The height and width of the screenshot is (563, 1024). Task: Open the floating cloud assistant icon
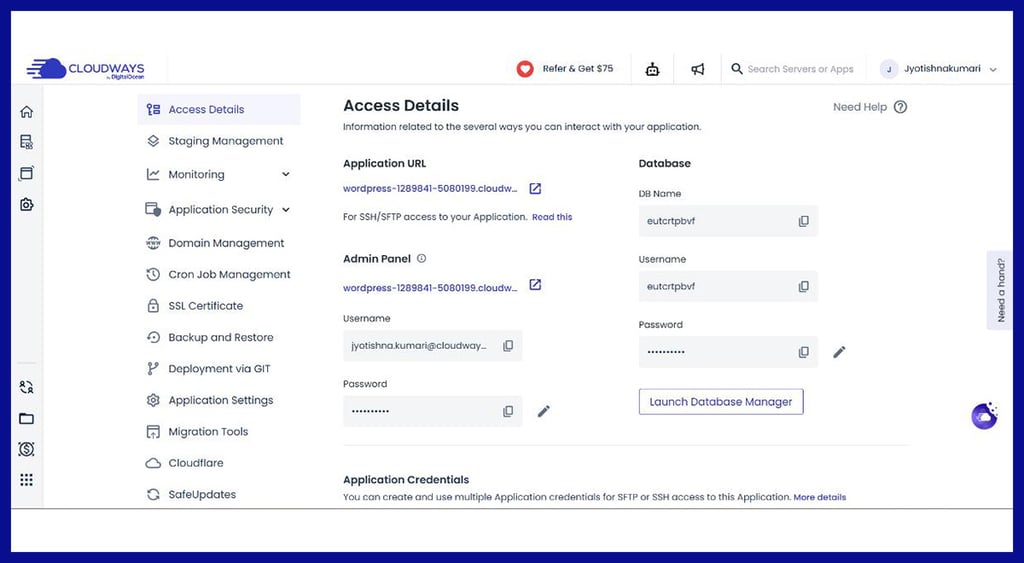coord(984,416)
